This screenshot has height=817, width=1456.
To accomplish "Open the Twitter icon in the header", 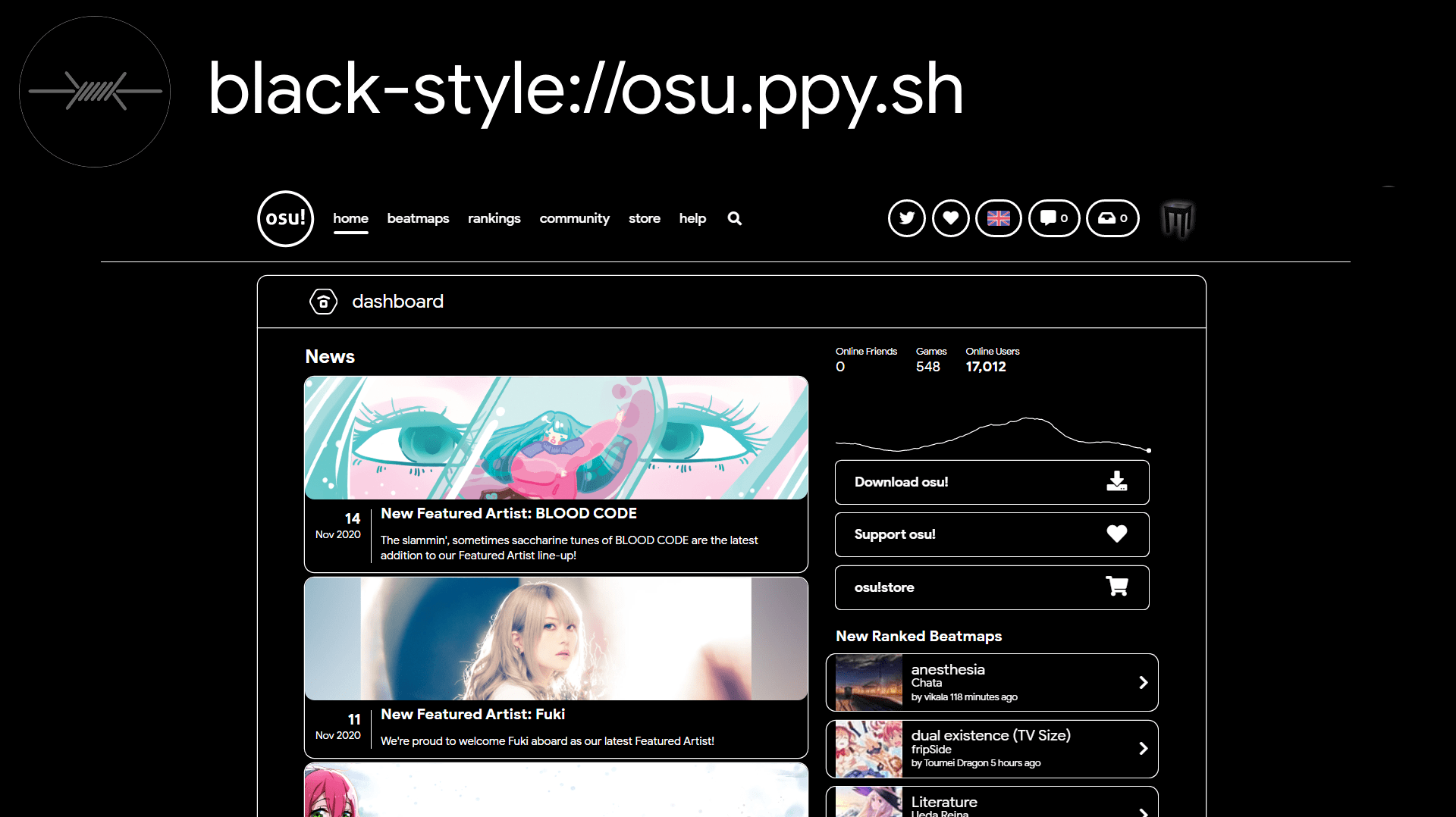I will [x=906, y=218].
